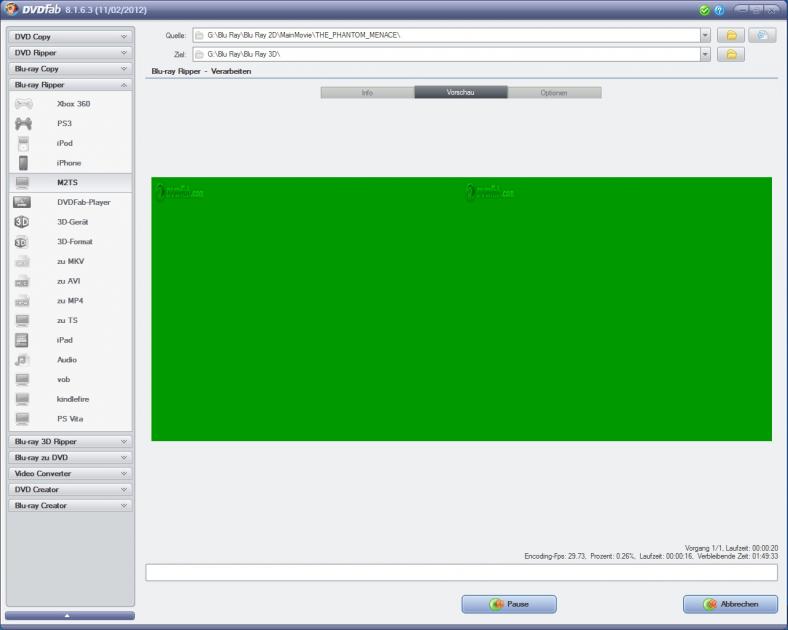788x630 pixels.
Task: Expand the DVD Ripper section
Action: tap(70, 53)
